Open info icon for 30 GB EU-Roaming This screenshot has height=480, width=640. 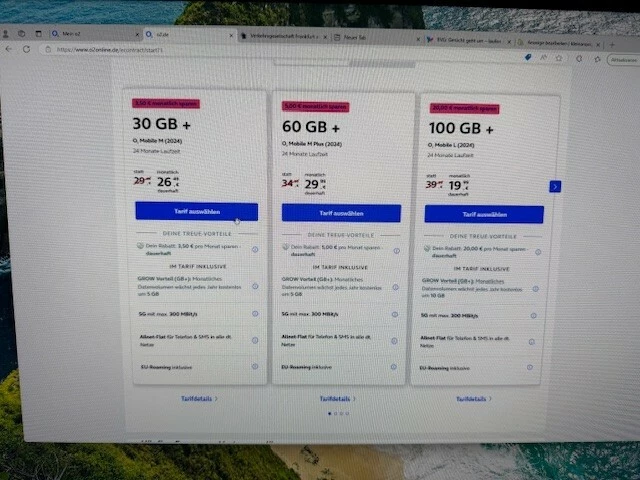(255, 366)
